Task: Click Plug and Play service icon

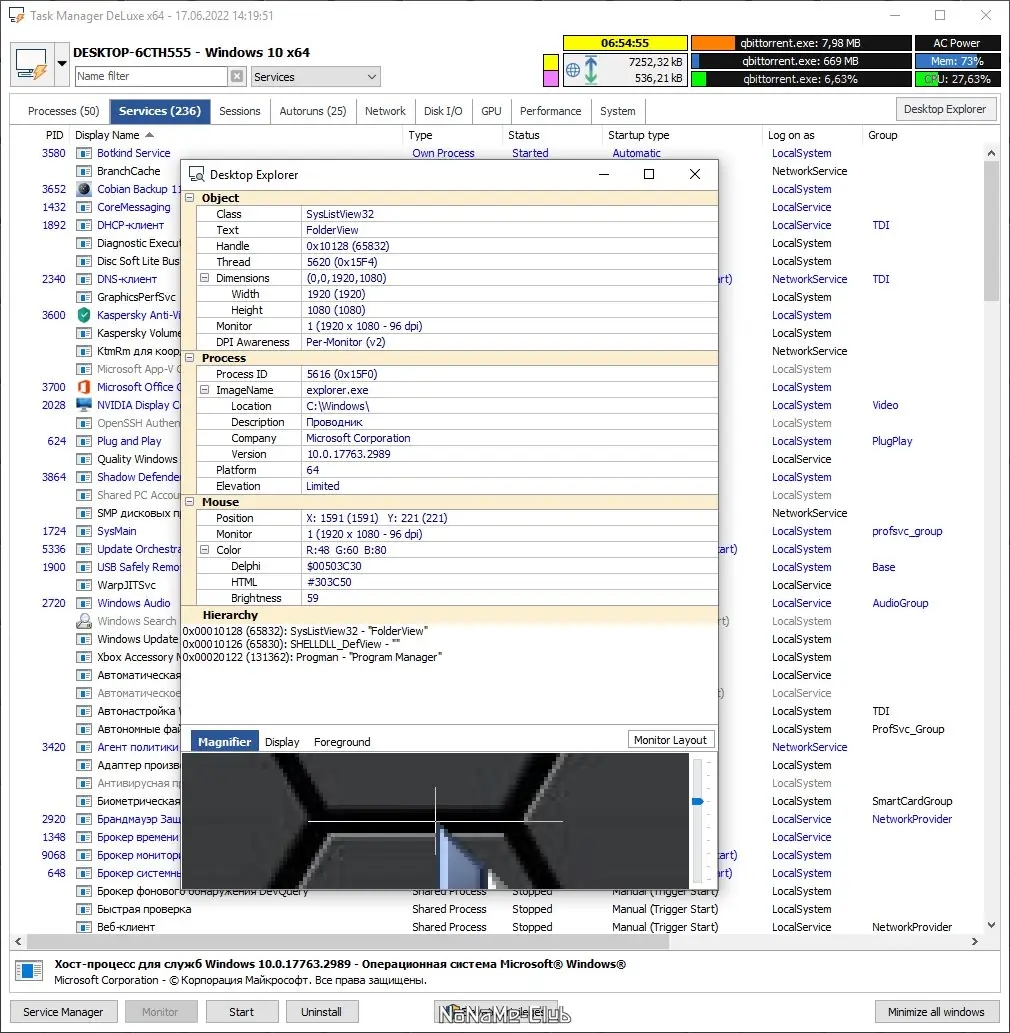Action: (84, 441)
